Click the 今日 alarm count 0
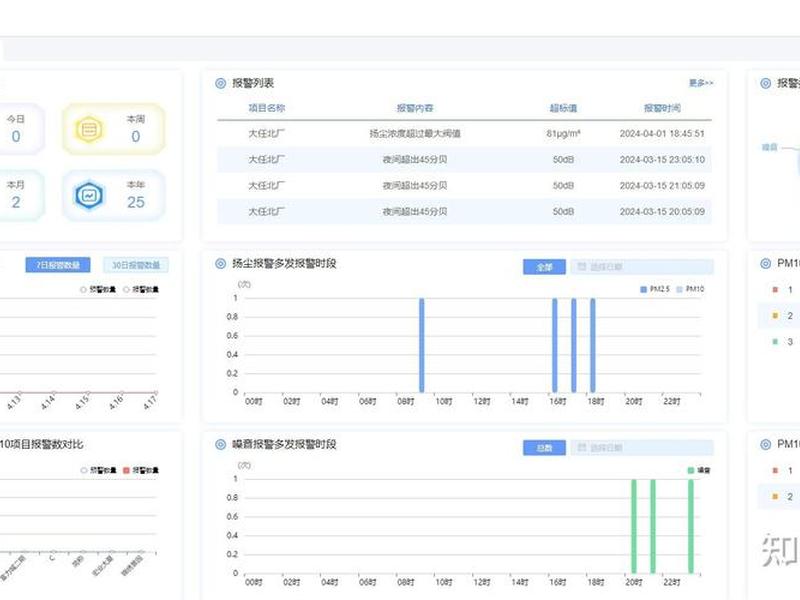The height and width of the screenshot is (600, 800). tap(16, 136)
